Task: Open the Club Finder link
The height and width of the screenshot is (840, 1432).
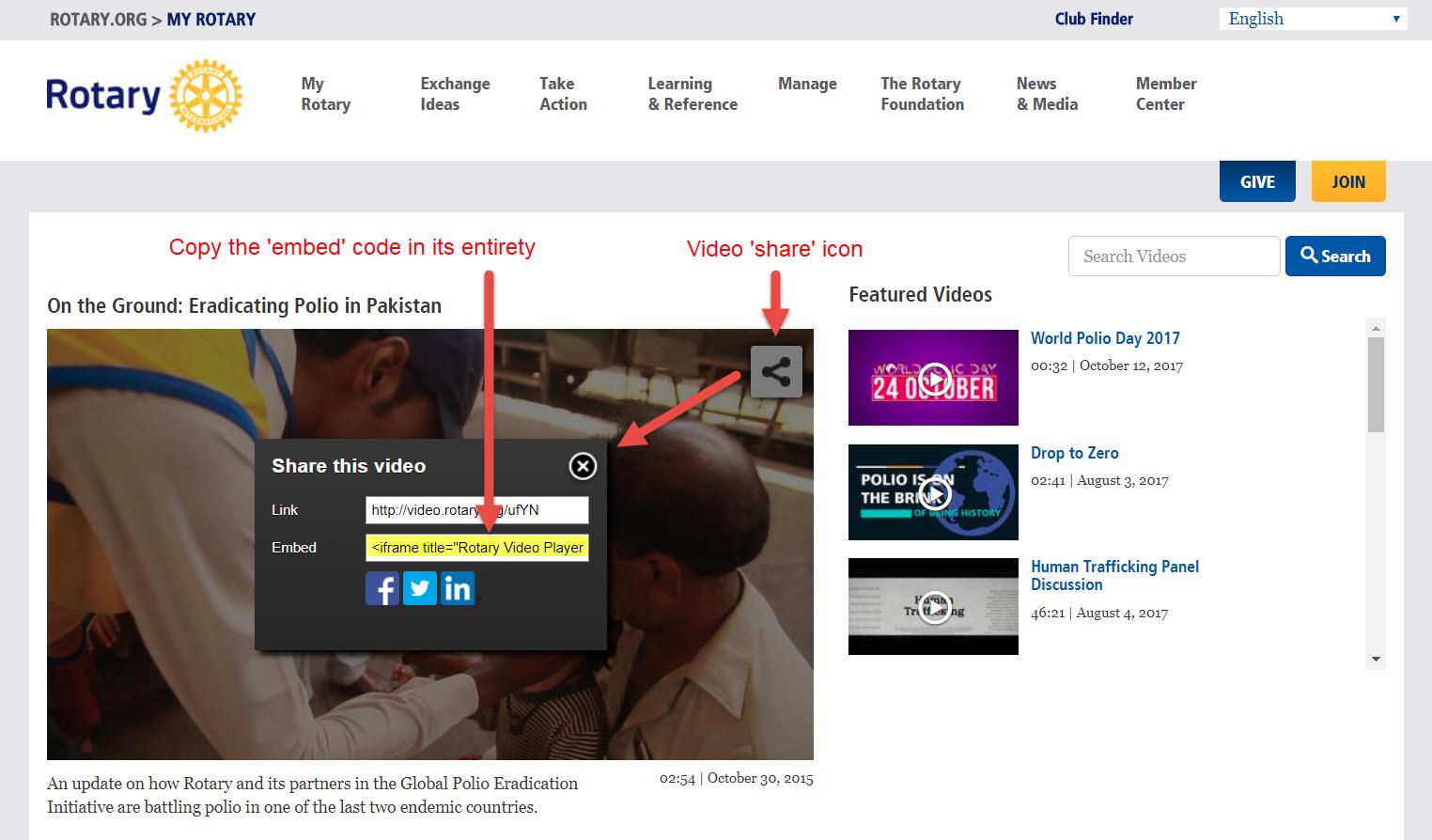Action: [x=1094, y=19]
